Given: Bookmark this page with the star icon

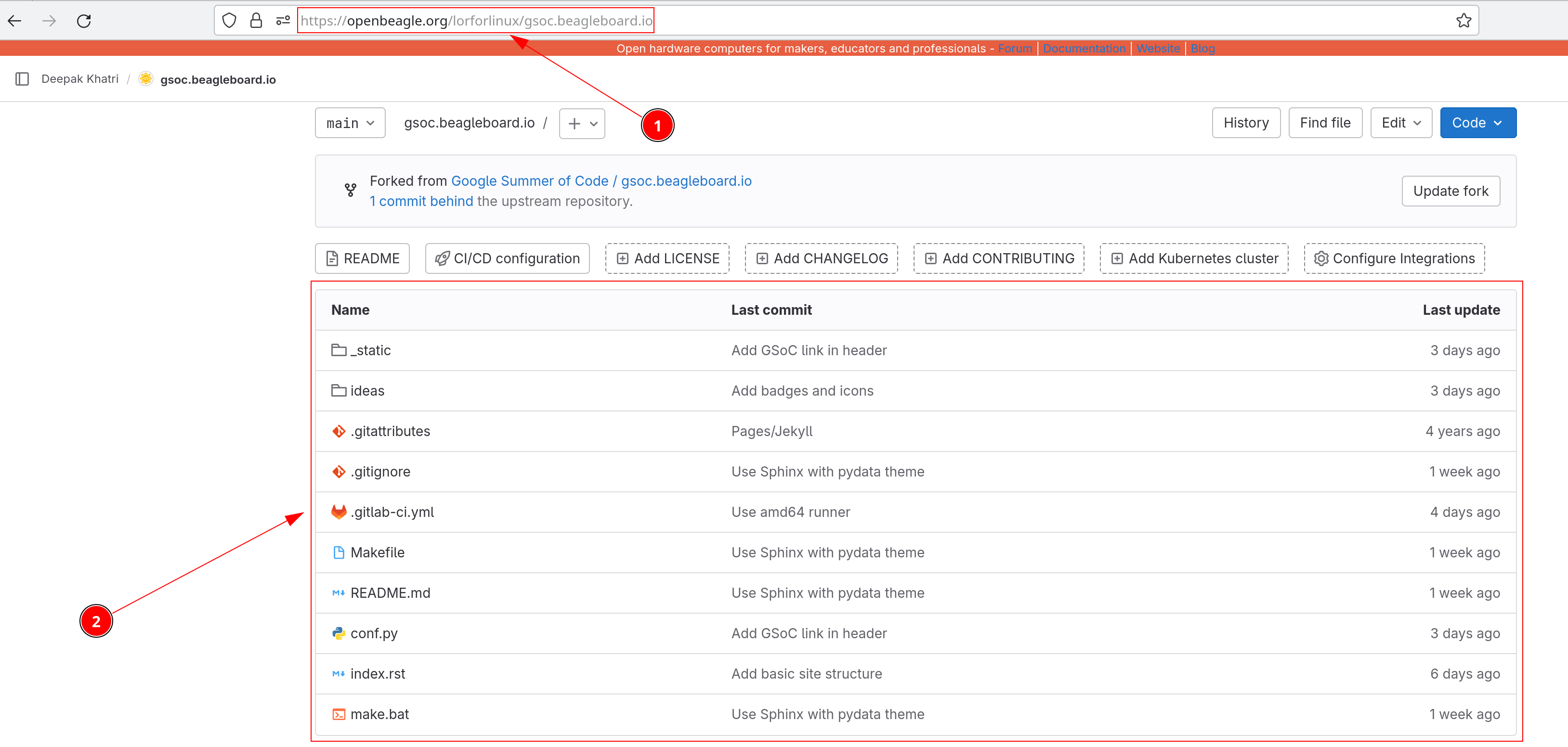Looking at the screenshot, I should [x=1463, y=21].
